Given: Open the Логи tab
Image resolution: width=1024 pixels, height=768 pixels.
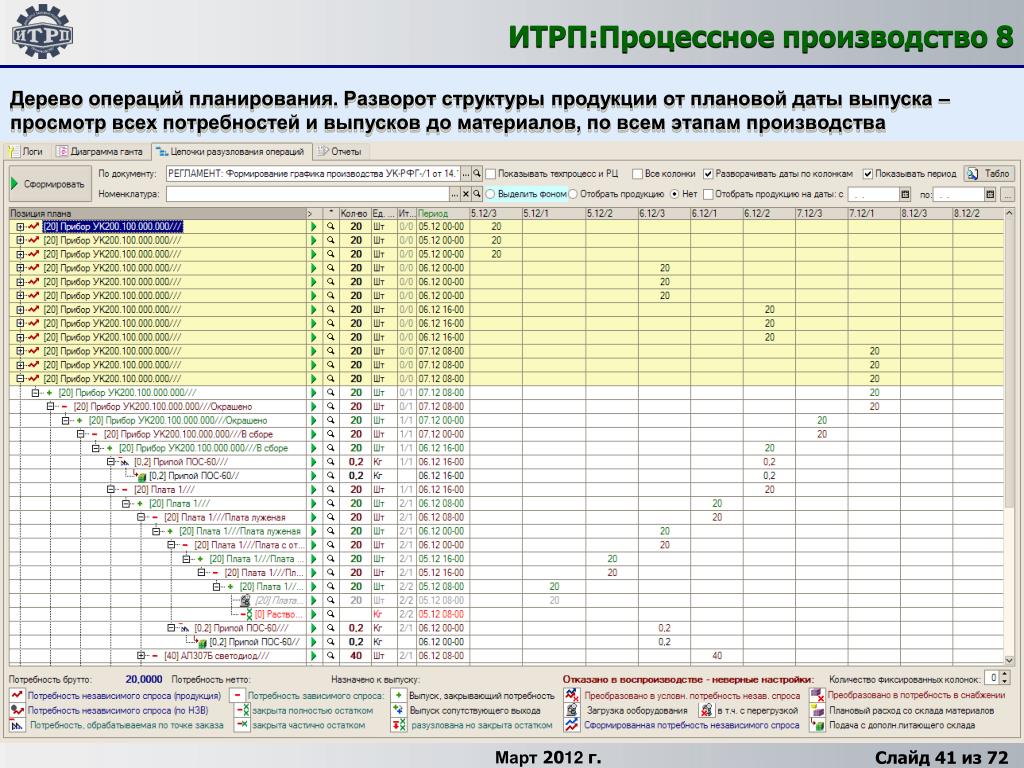Looking at the screenshot, I should pyautogui.click(x=25, y=152).
